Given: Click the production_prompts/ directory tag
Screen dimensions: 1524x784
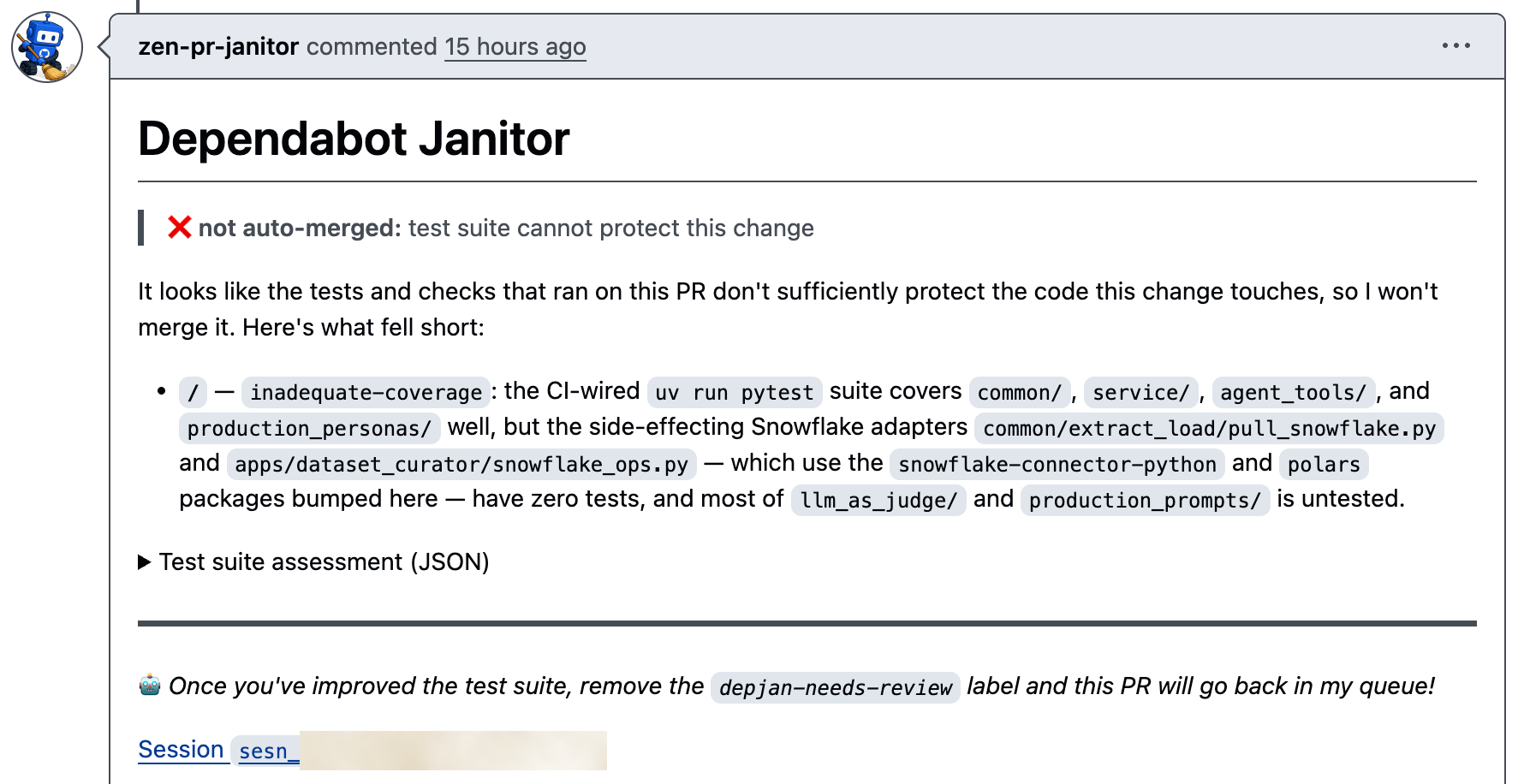Looking at the screenshot, I should [x=1145, y=500].
